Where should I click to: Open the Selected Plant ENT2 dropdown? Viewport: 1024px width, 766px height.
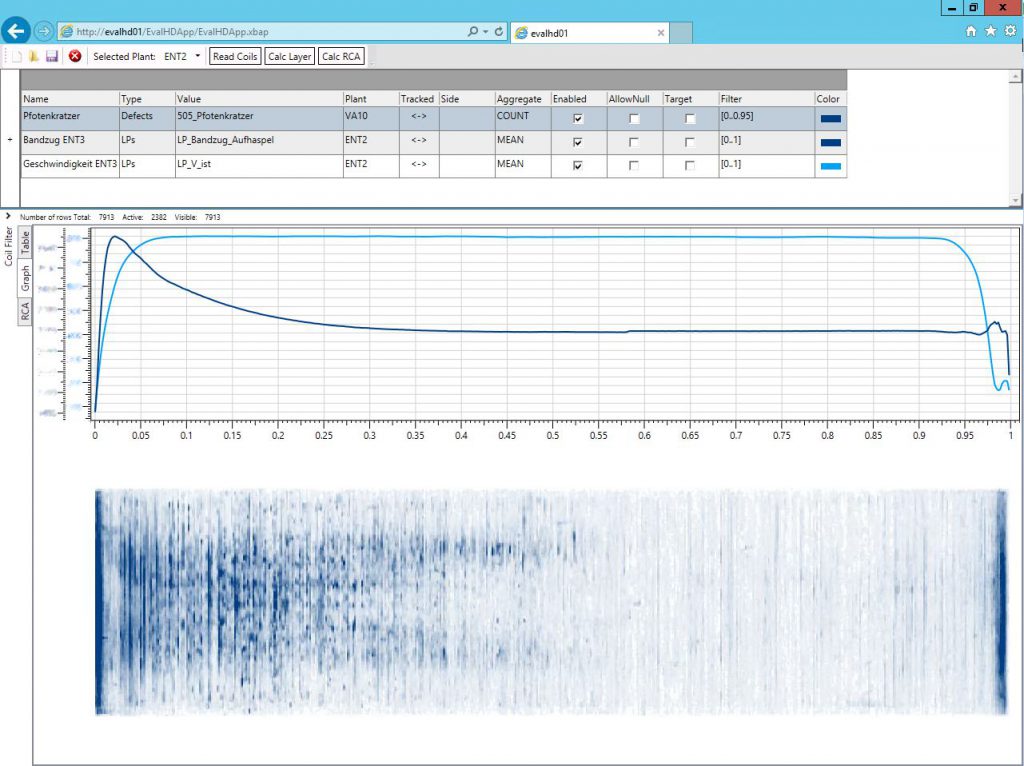(x=198, y=57)
